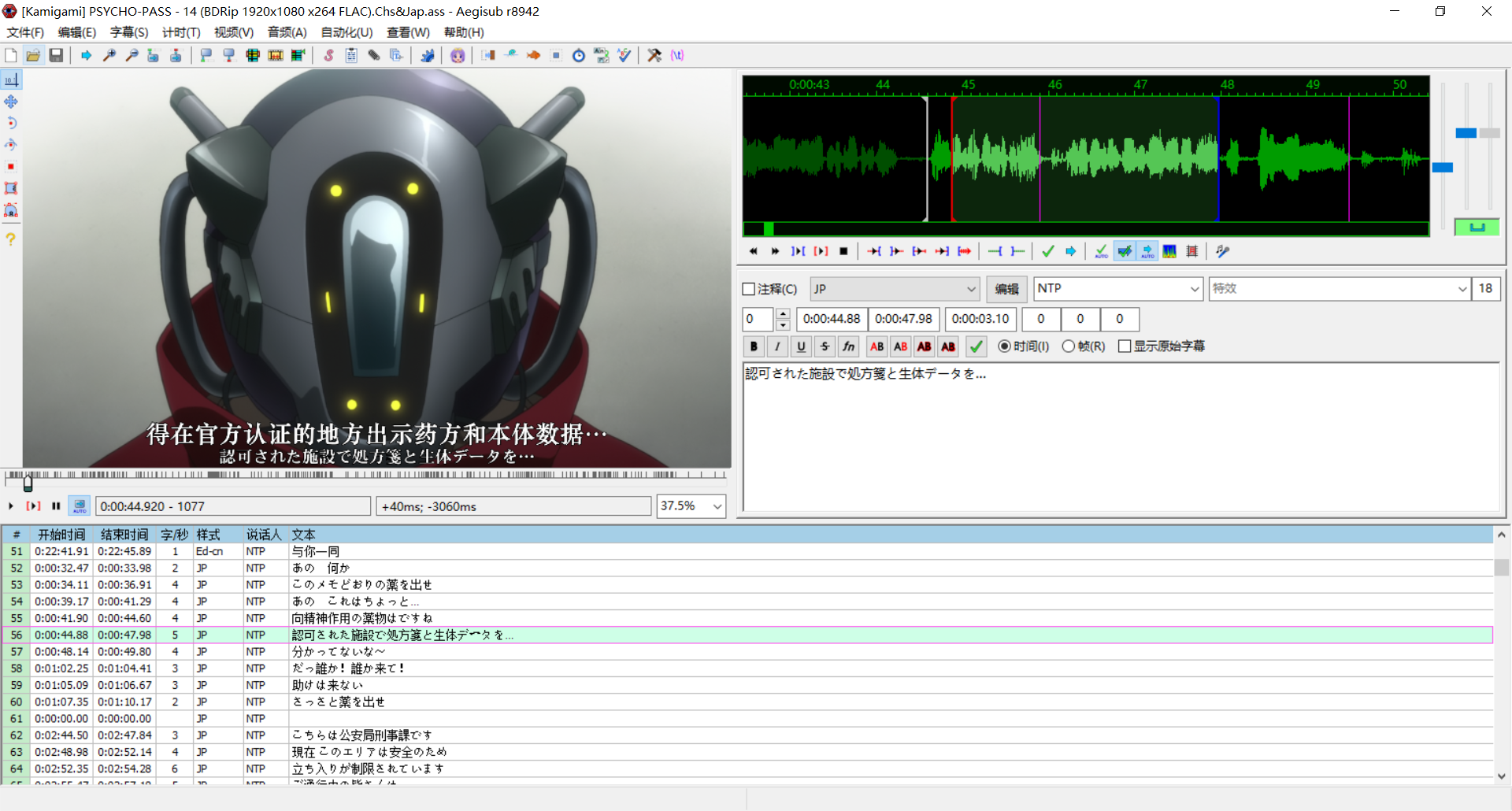Open the script properties icon
The width and height of the screenshot is (1512, 811).
(x=351, y=55)
